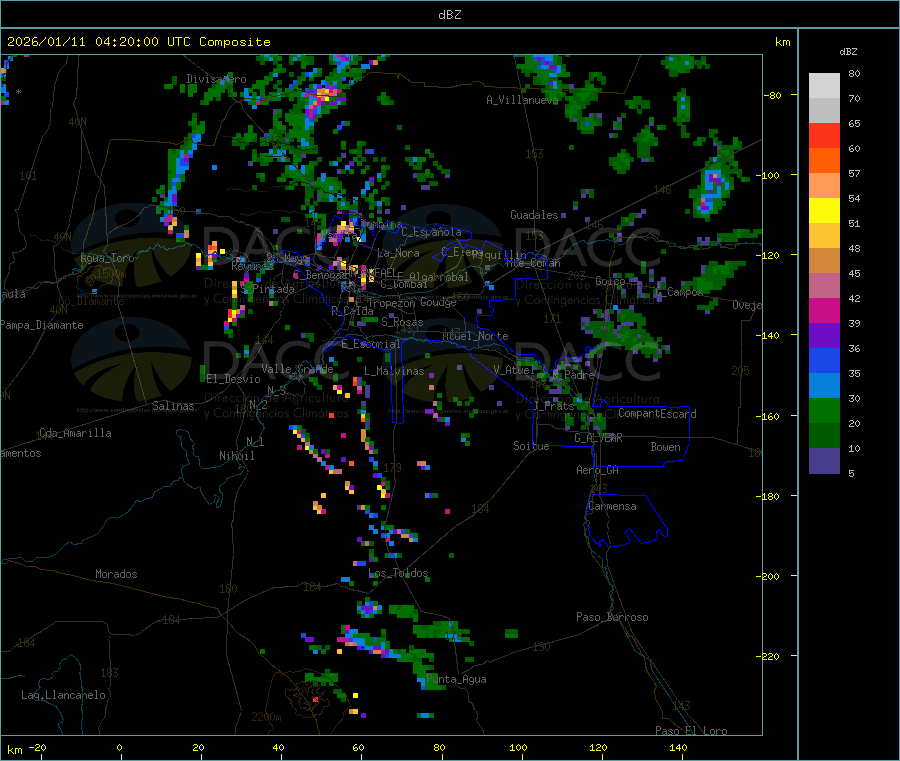Viewport: 900px width, 761px height.
Task: Click the Valle_Grande place label
Action: (x=297, y=369)
